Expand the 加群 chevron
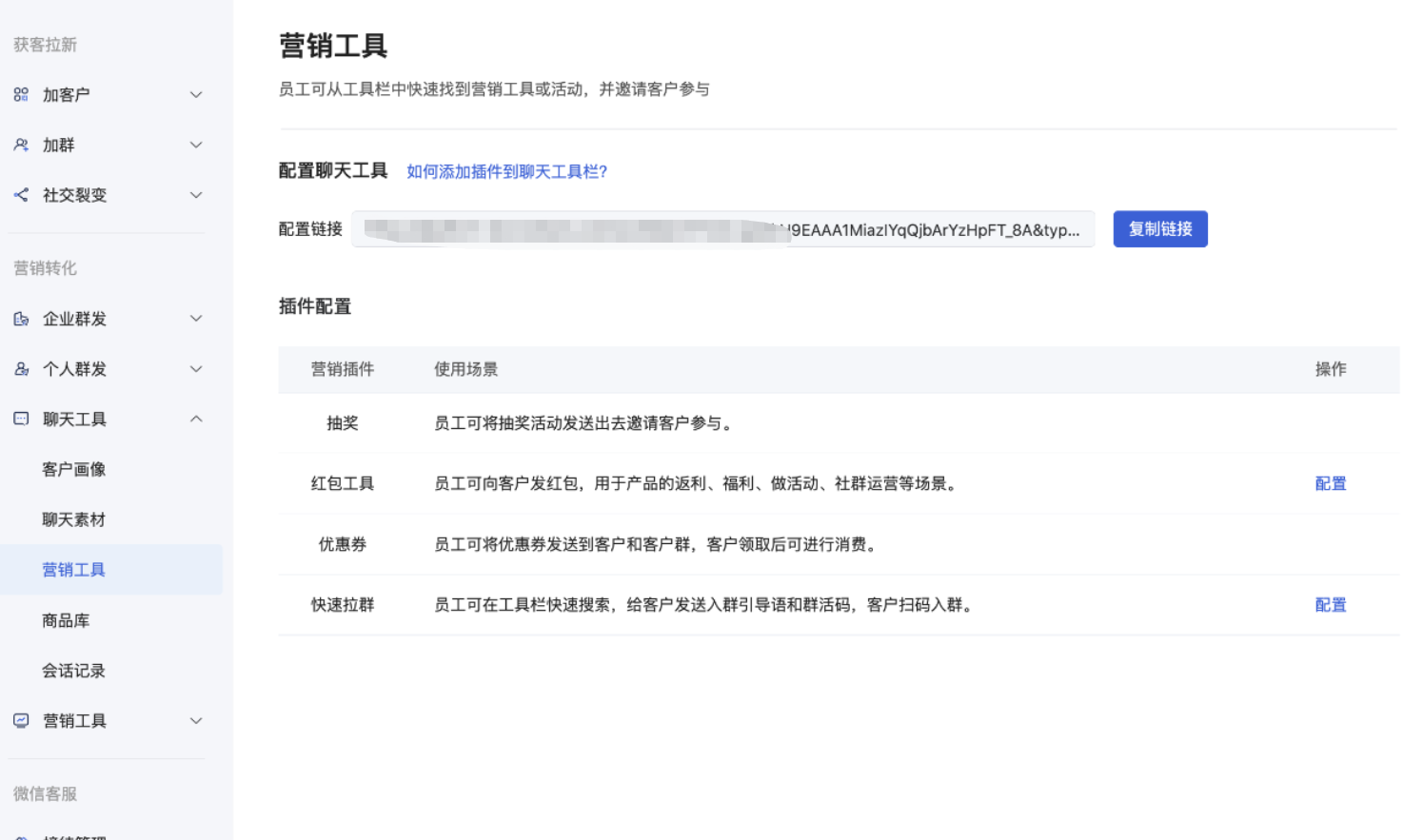 196,145
